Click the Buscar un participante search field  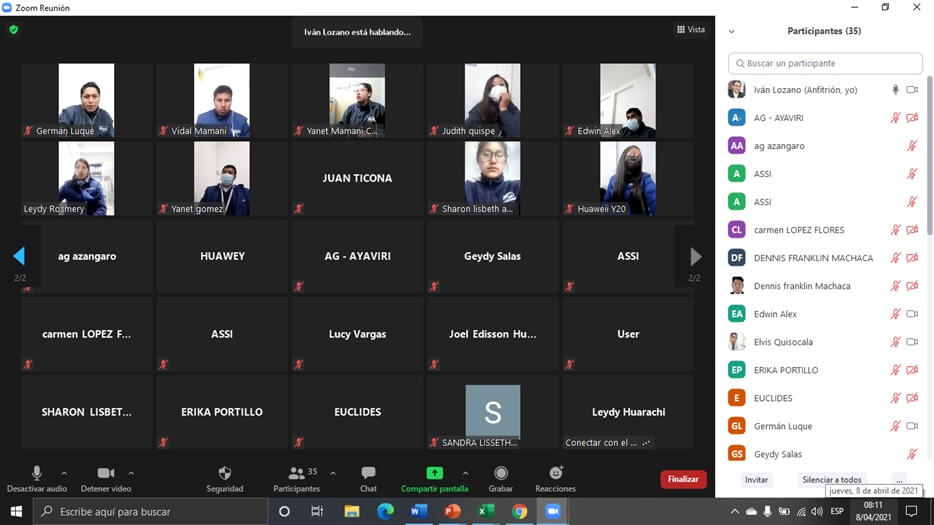point(825,63)
